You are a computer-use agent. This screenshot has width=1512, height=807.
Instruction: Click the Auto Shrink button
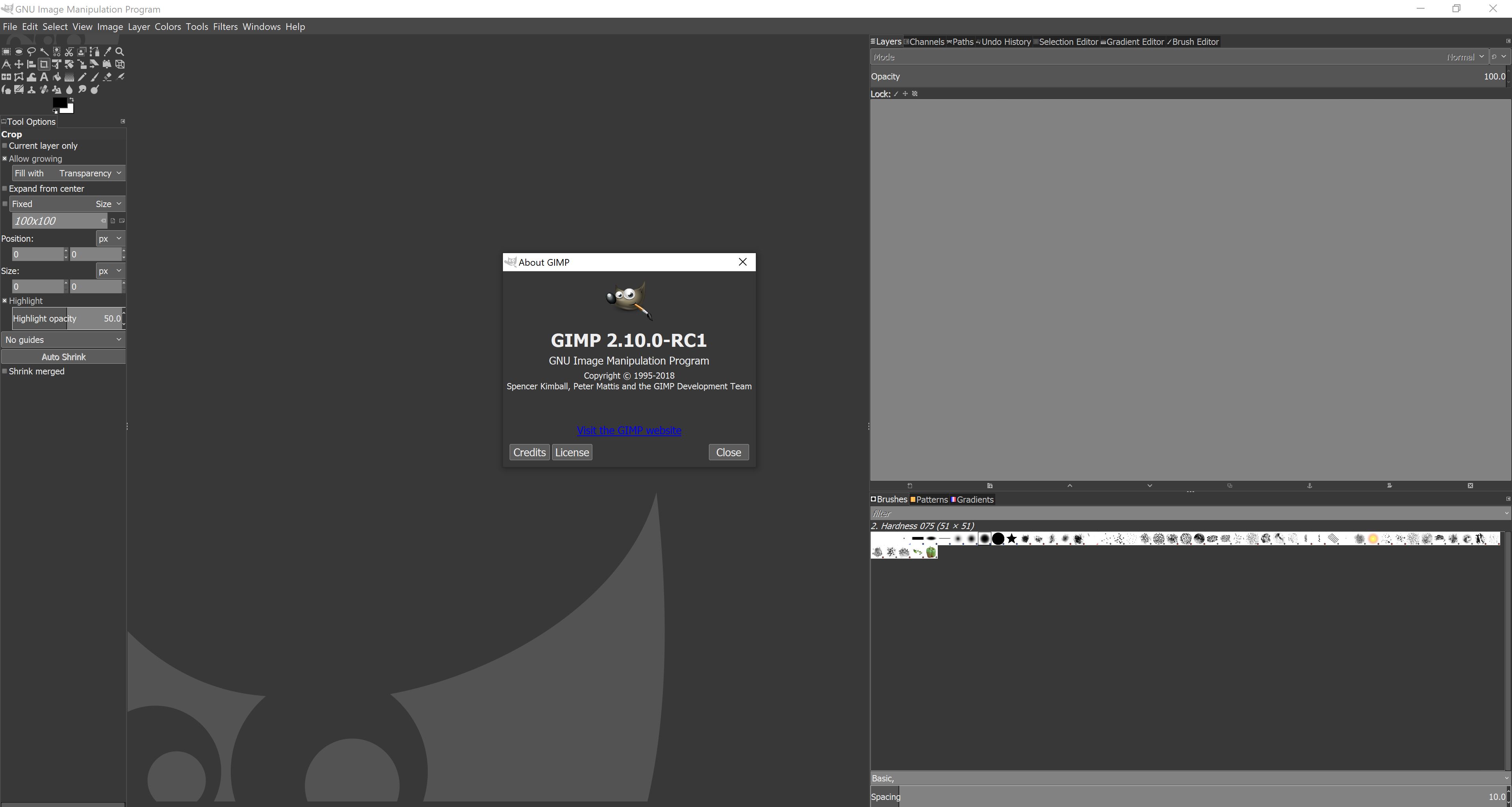[x=63, y=357]
